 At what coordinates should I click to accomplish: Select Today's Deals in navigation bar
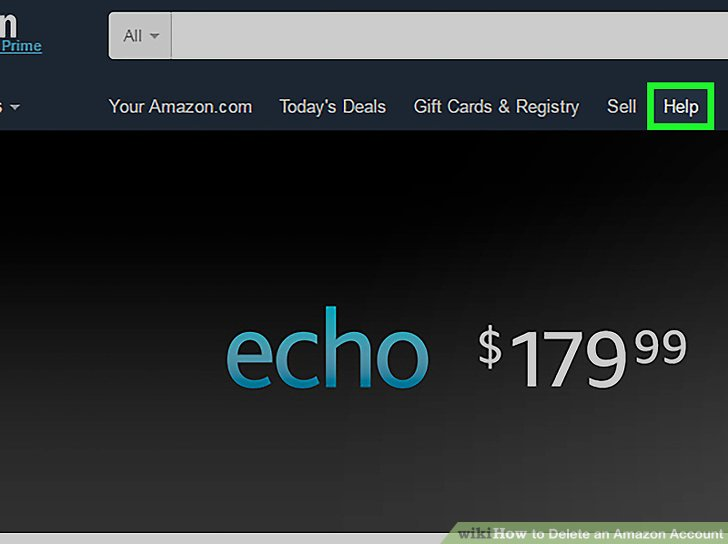pyautogui.click(x=332, y=107)
